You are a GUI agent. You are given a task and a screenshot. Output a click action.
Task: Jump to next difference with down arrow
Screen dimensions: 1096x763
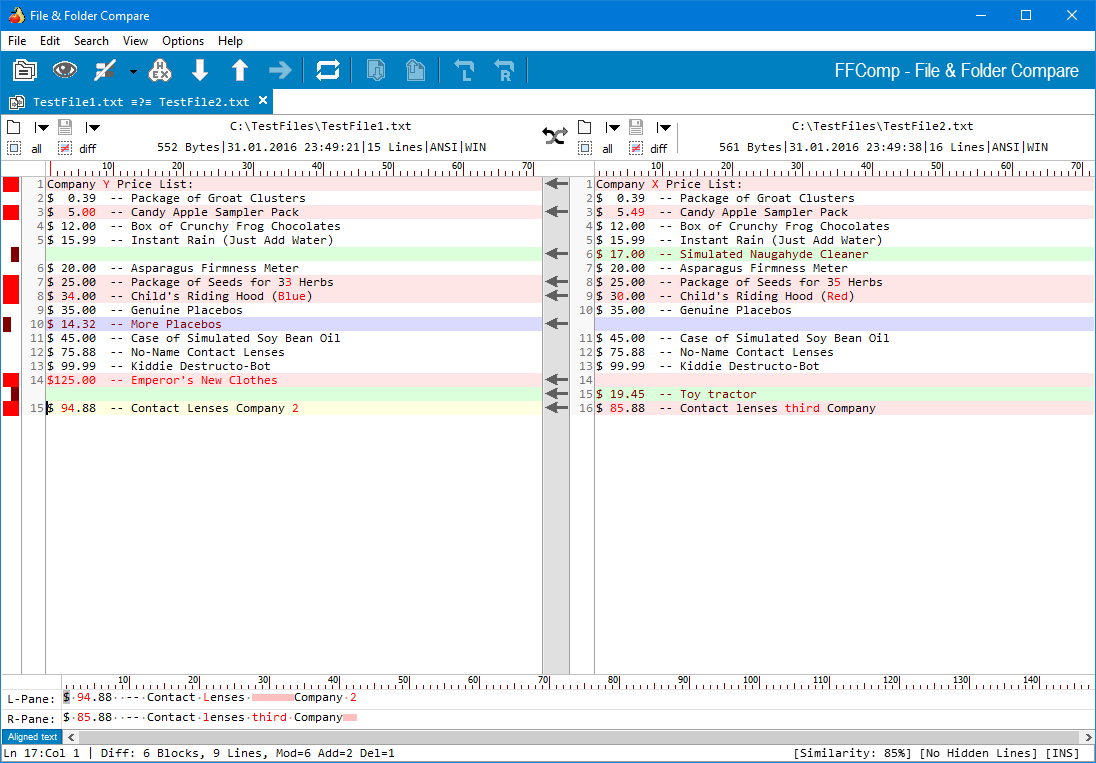(x=200, y=70)
